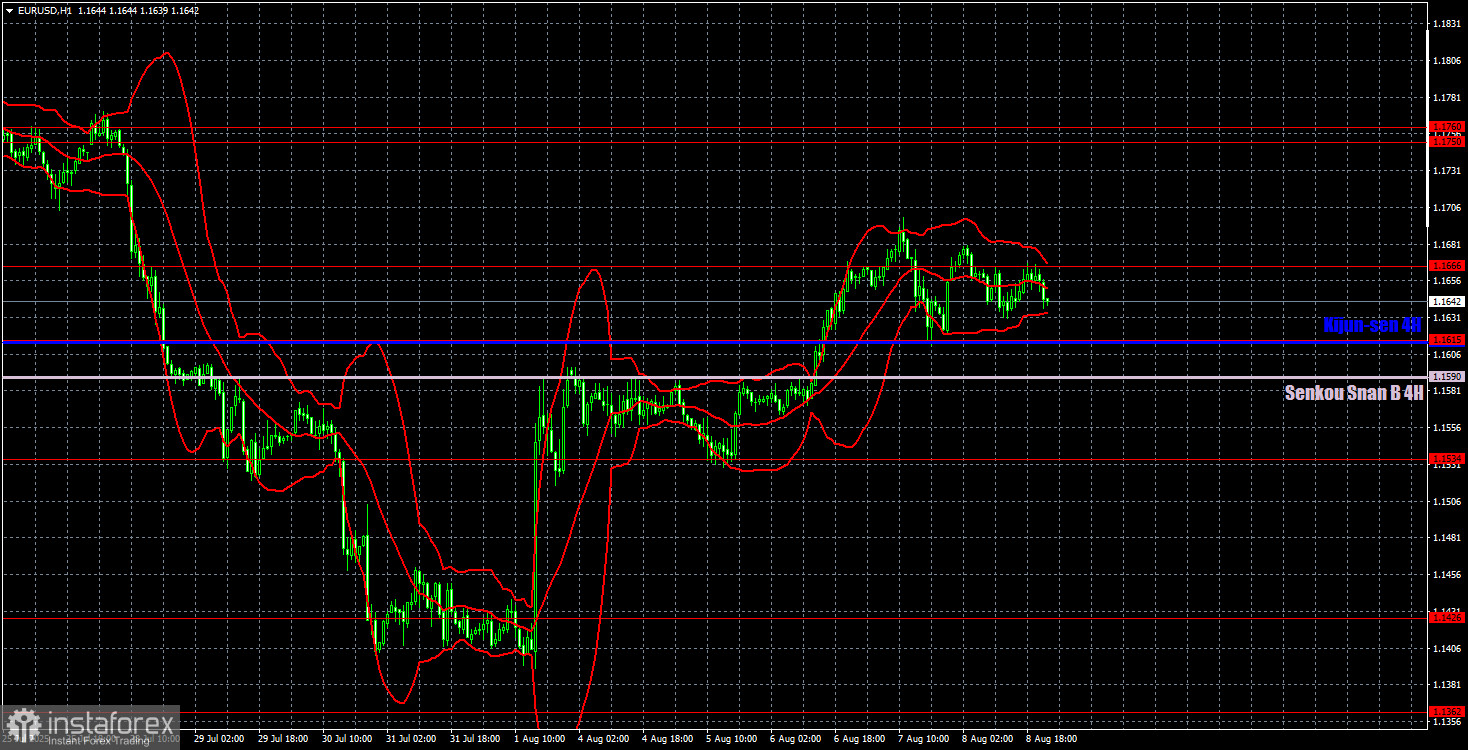Click the 8 Aug 18:00 time label
Screen dimensions: 1468x750
coord(1053,739)
